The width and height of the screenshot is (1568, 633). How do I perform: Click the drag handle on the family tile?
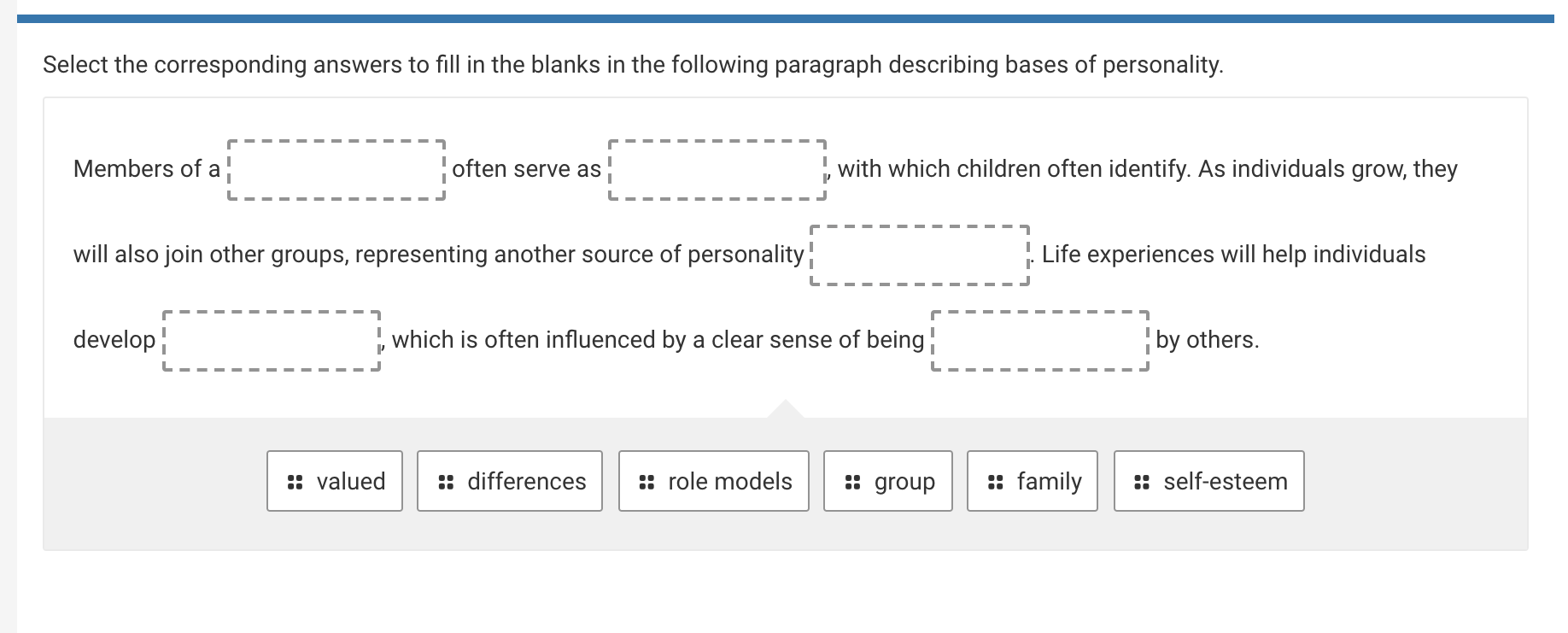995,481
